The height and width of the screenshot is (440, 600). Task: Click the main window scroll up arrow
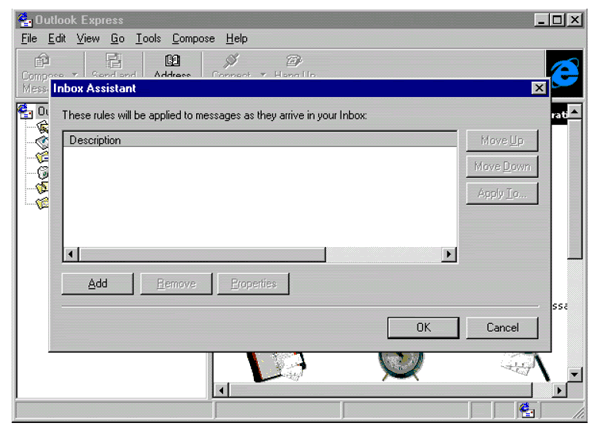(575, 111)
